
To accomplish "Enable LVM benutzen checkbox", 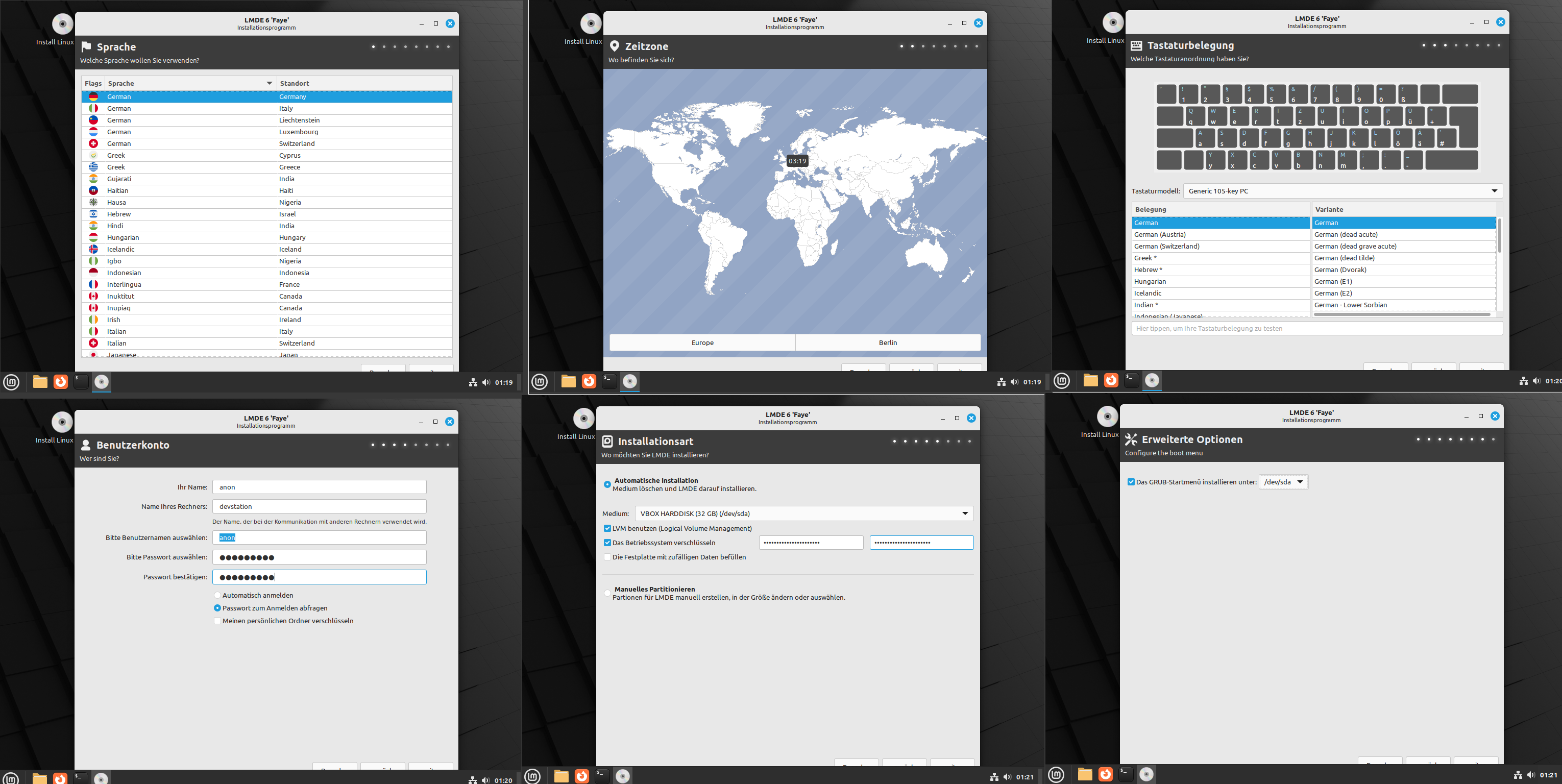I will [x=607, y=529].
